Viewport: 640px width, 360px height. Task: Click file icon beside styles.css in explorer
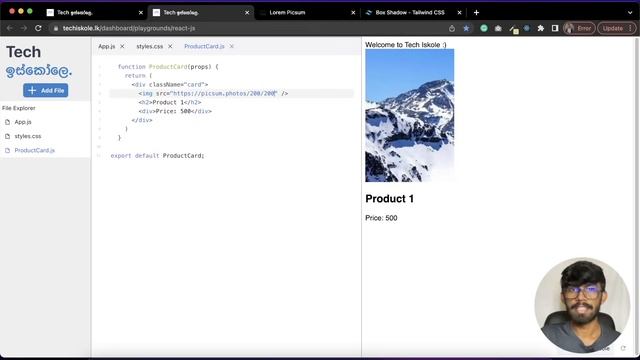(7, 136)
